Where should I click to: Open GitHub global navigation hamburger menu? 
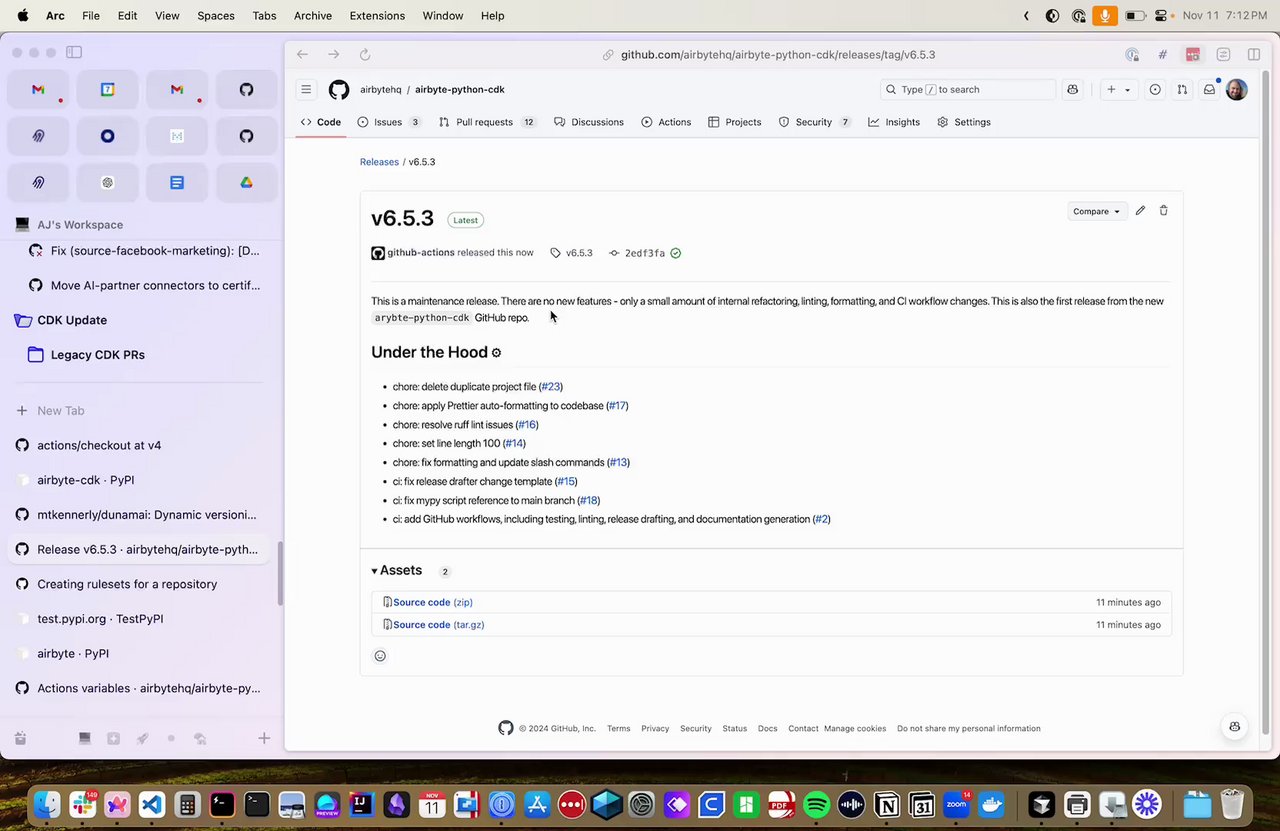(306, 90)
